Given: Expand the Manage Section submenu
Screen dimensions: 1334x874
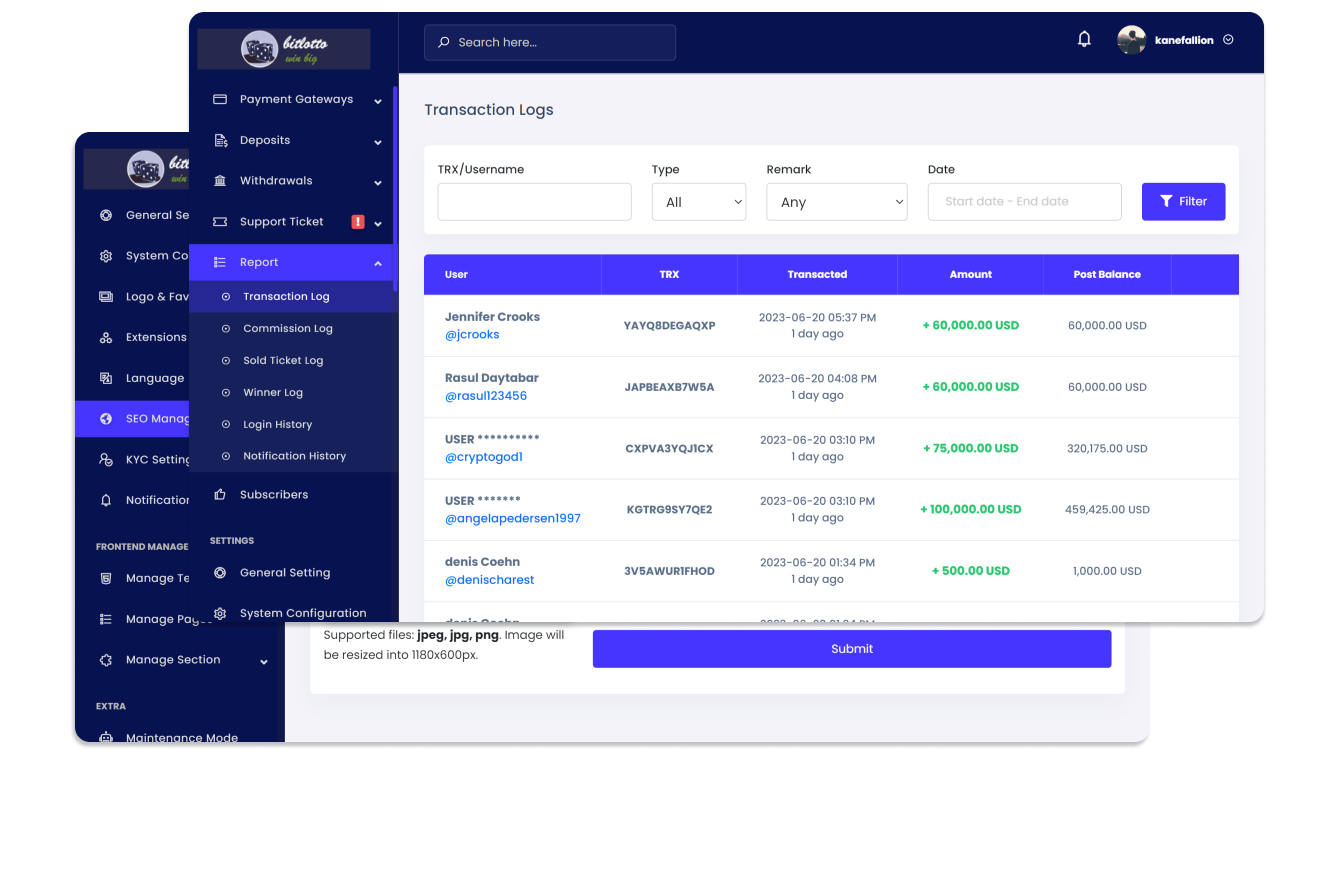Looking at the screenshot, I should pos(264,661).
